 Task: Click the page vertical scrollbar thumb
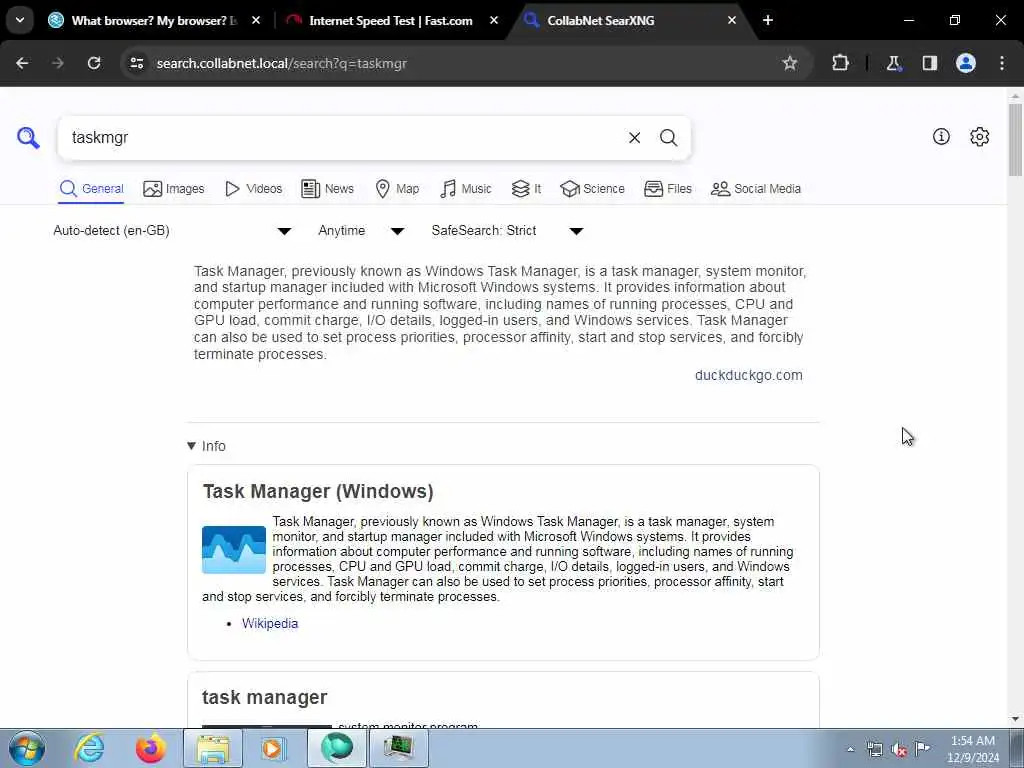(x=1015, y=140)
